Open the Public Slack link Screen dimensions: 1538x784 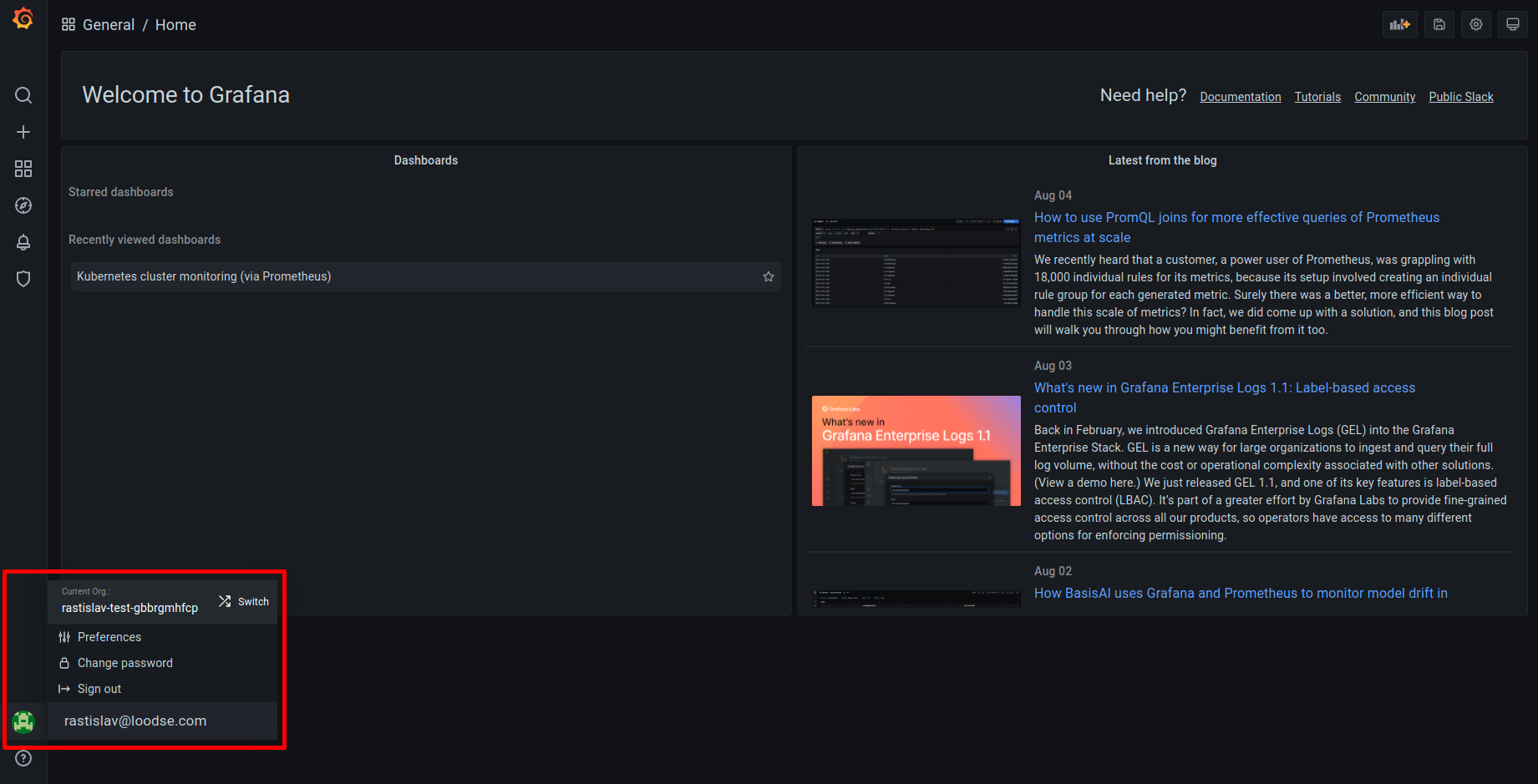[x=1459, y=96]
